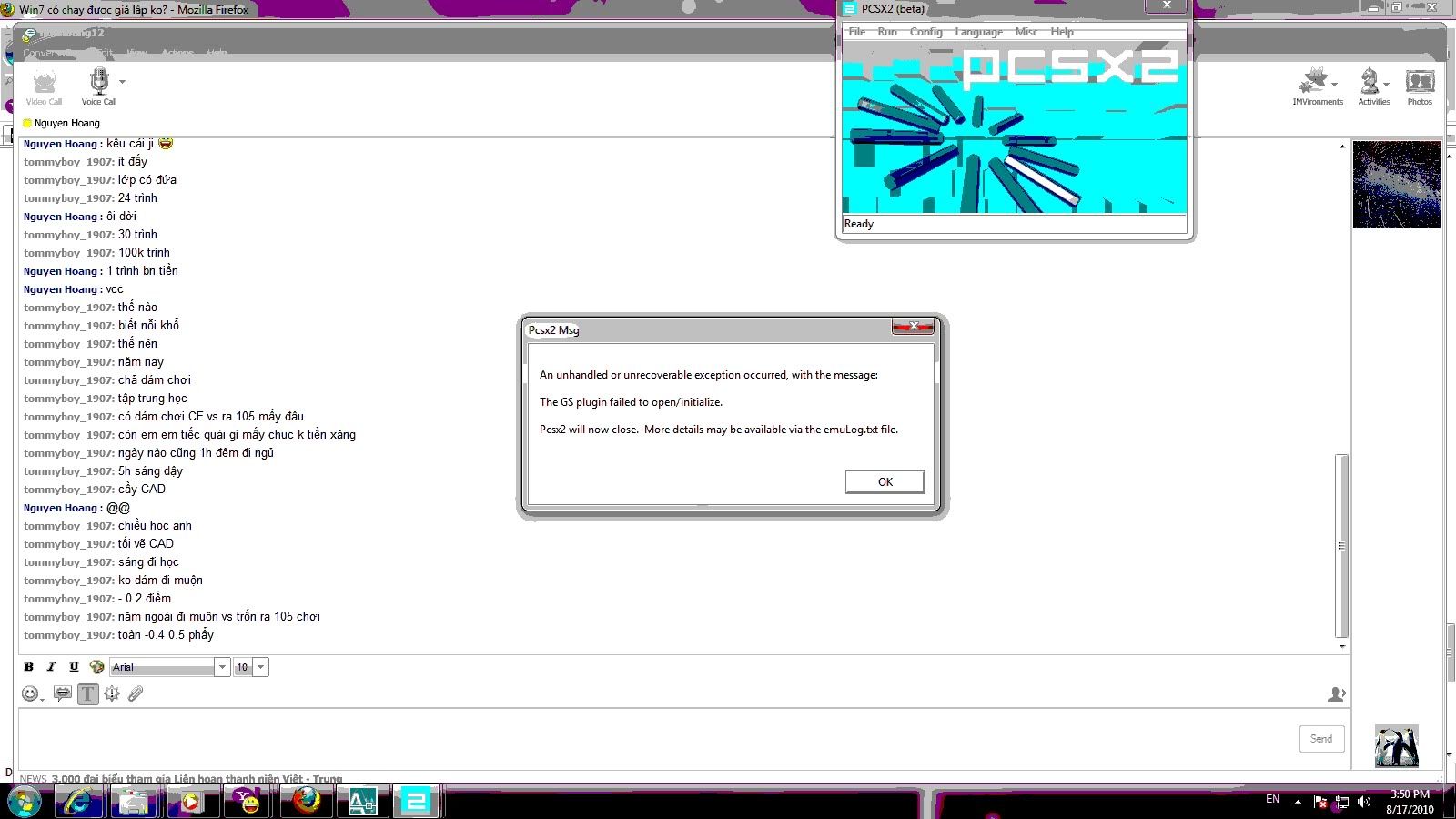Click the network tray icon
Screen dimensions: 1456x819
tap(1341, 802)
